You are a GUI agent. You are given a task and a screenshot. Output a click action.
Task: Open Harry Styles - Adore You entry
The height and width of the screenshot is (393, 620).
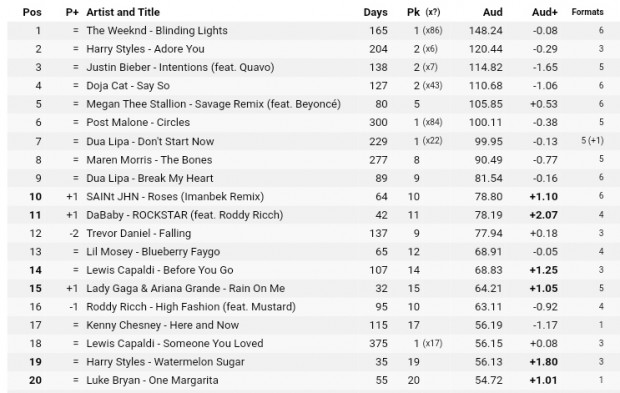[x=146, y=49]
